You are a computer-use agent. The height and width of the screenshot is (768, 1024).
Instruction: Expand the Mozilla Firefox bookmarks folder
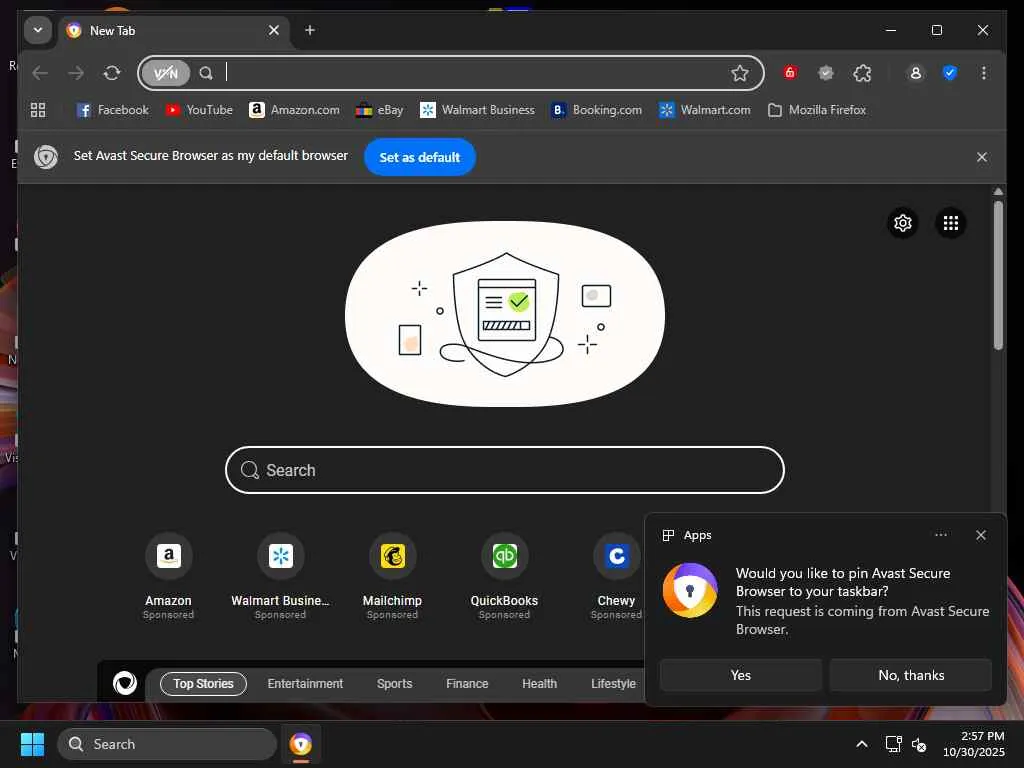coord(817,110)
